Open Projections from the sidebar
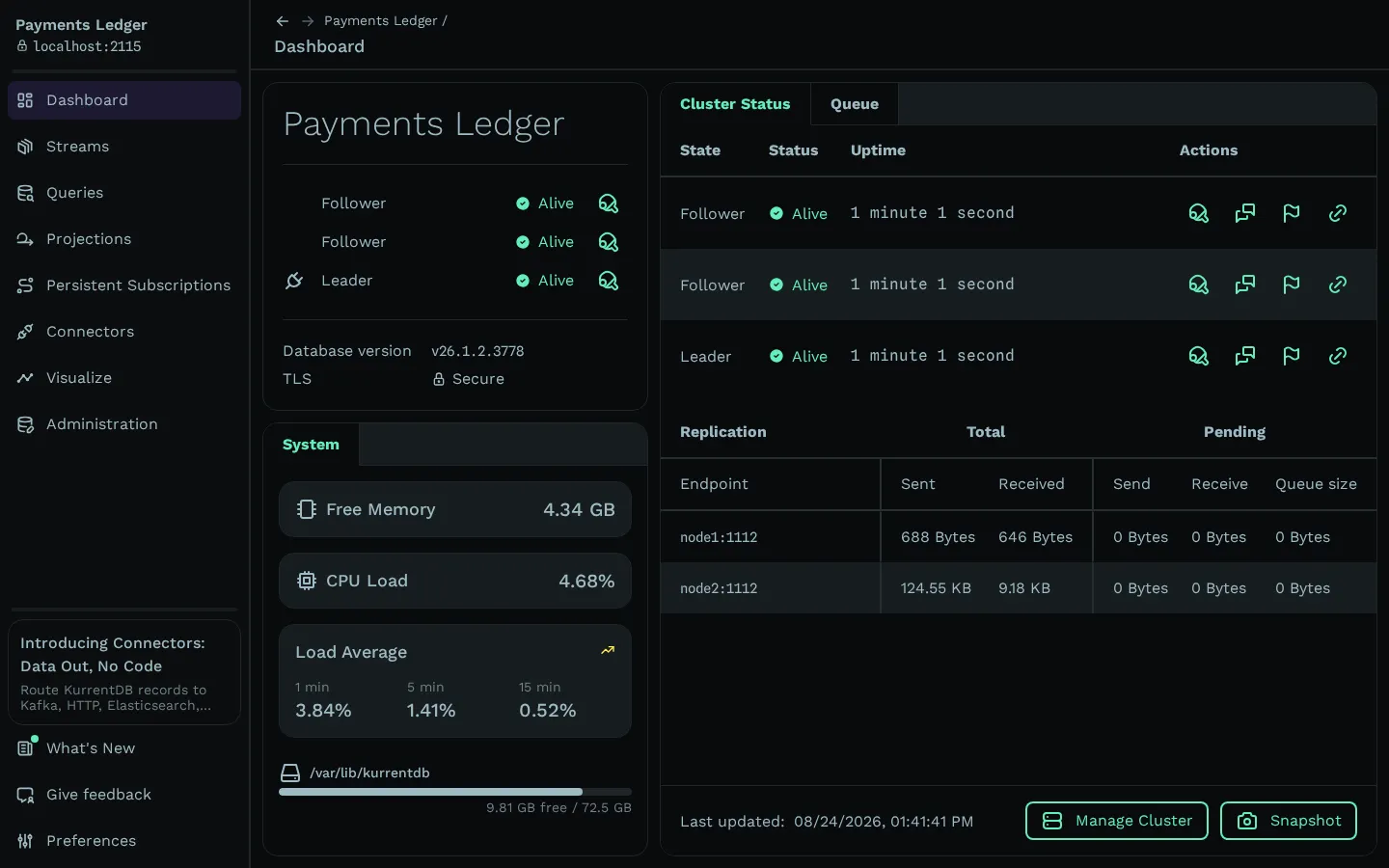 tap(124, 239)
